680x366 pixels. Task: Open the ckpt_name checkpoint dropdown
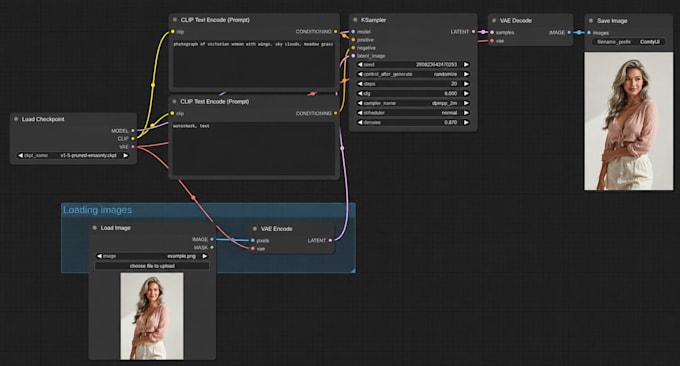[x=73, y=155]
